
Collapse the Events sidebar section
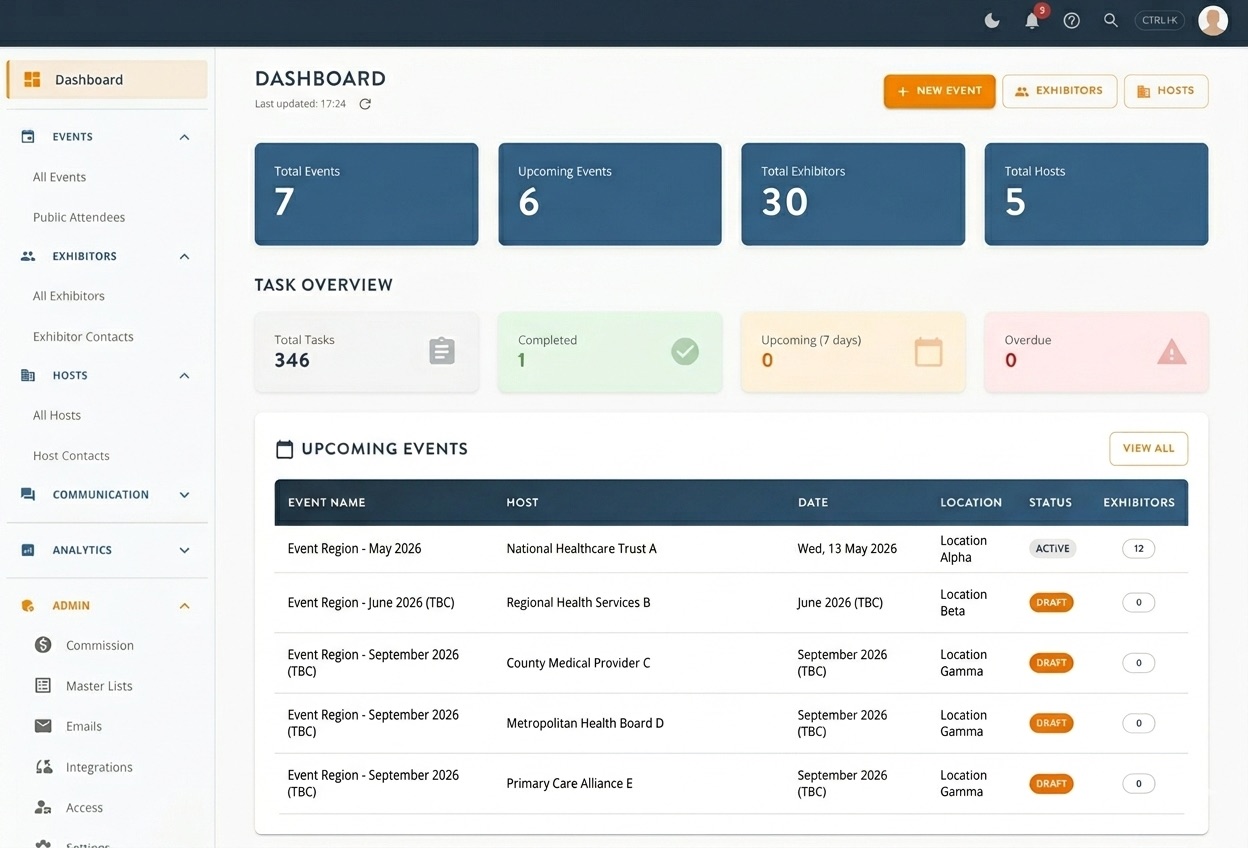pos(183,137)
